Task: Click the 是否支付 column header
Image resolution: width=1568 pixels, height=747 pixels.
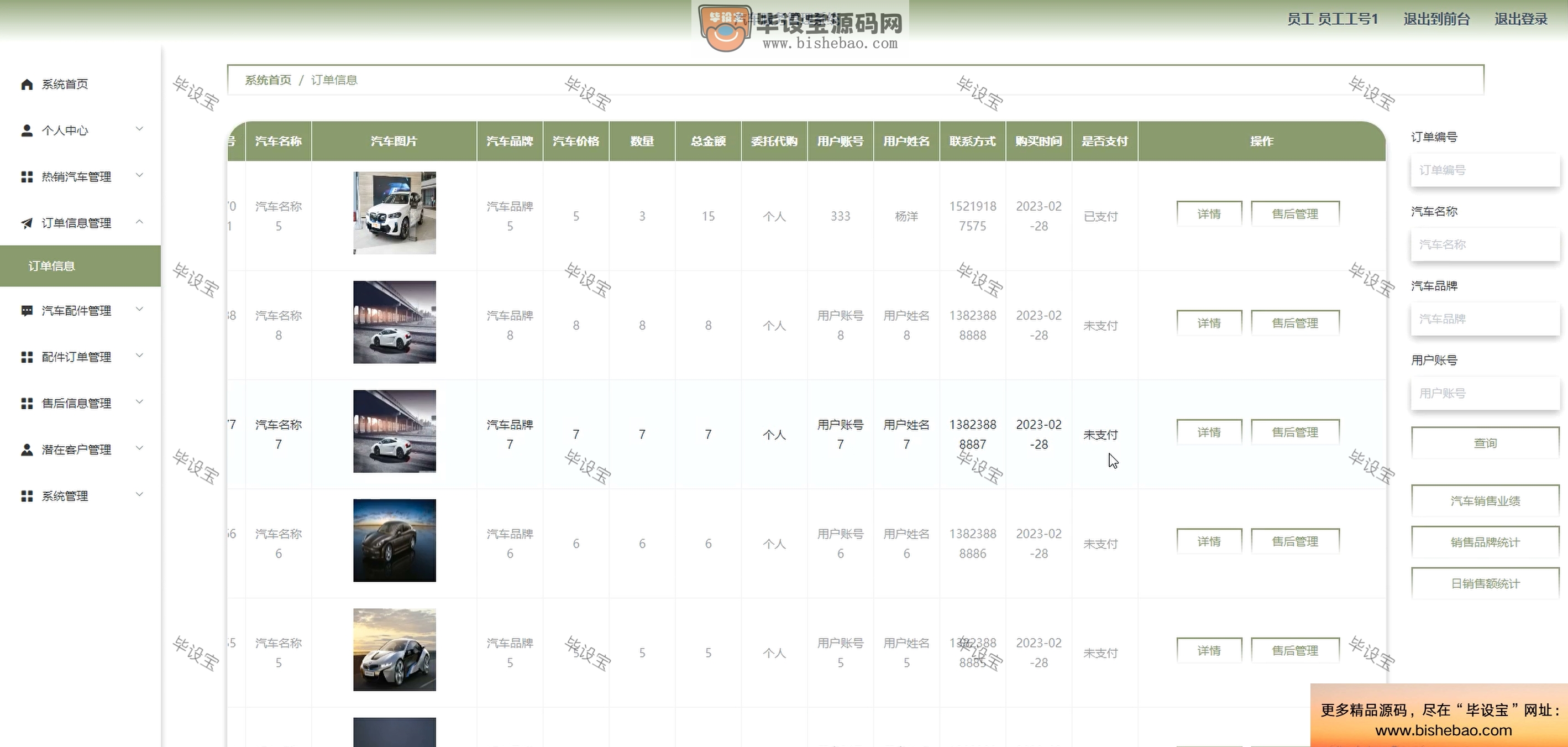Action: 1105,141
